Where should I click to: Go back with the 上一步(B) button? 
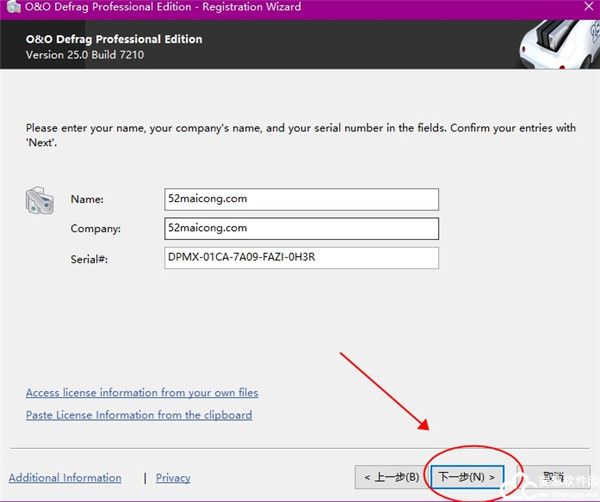[391, 477]
